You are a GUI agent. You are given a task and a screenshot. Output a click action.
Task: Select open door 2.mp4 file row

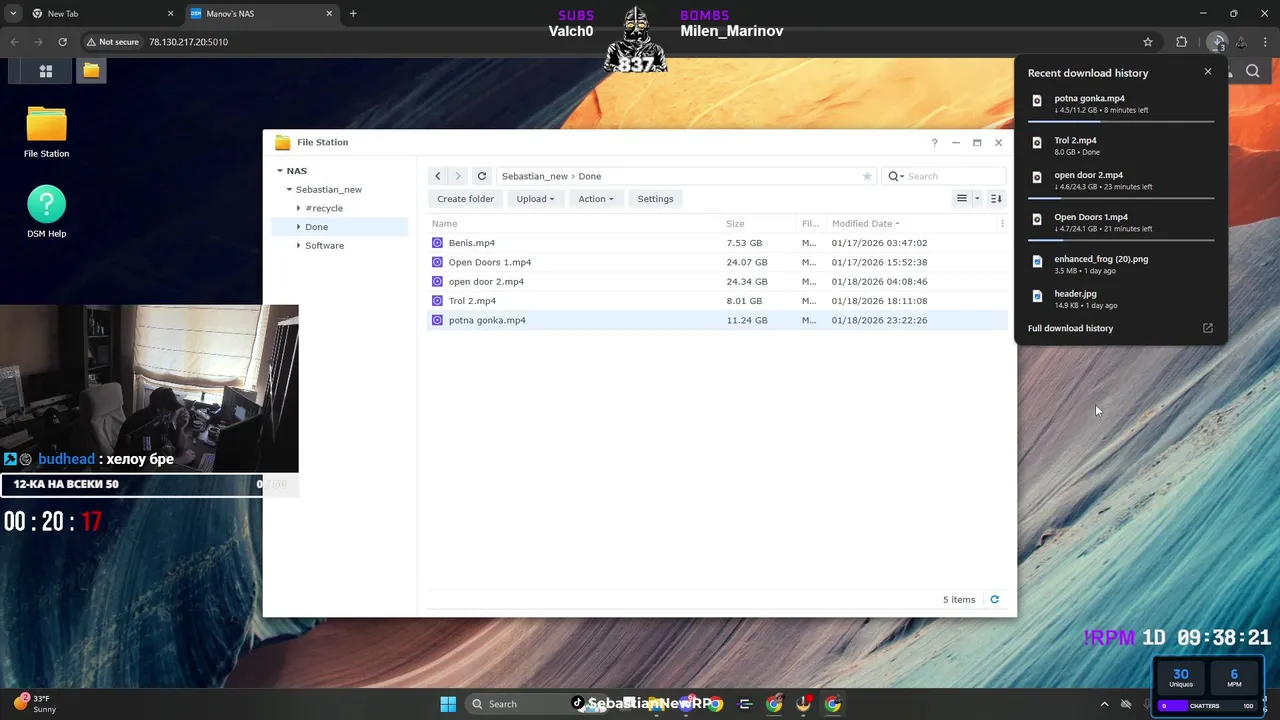[x=717, y=281]
